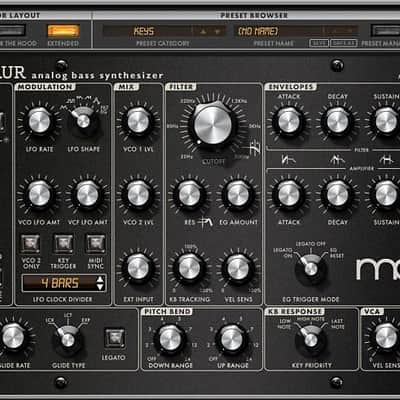Click the LFO Rate knob
The width and height of the screenshot is (400, 400).
tap(39, 121)
